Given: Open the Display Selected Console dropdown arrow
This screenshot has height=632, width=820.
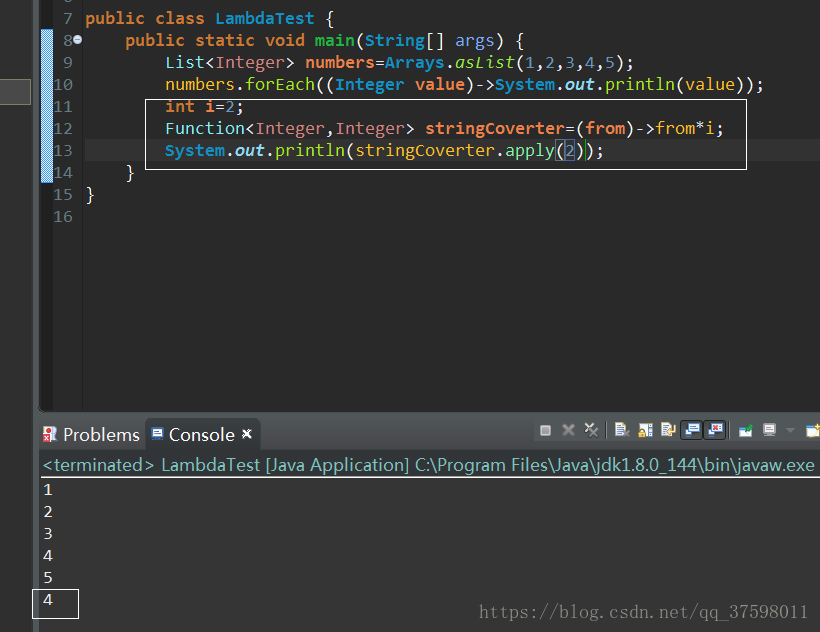Looking at the screenshot, I should 790,430.
